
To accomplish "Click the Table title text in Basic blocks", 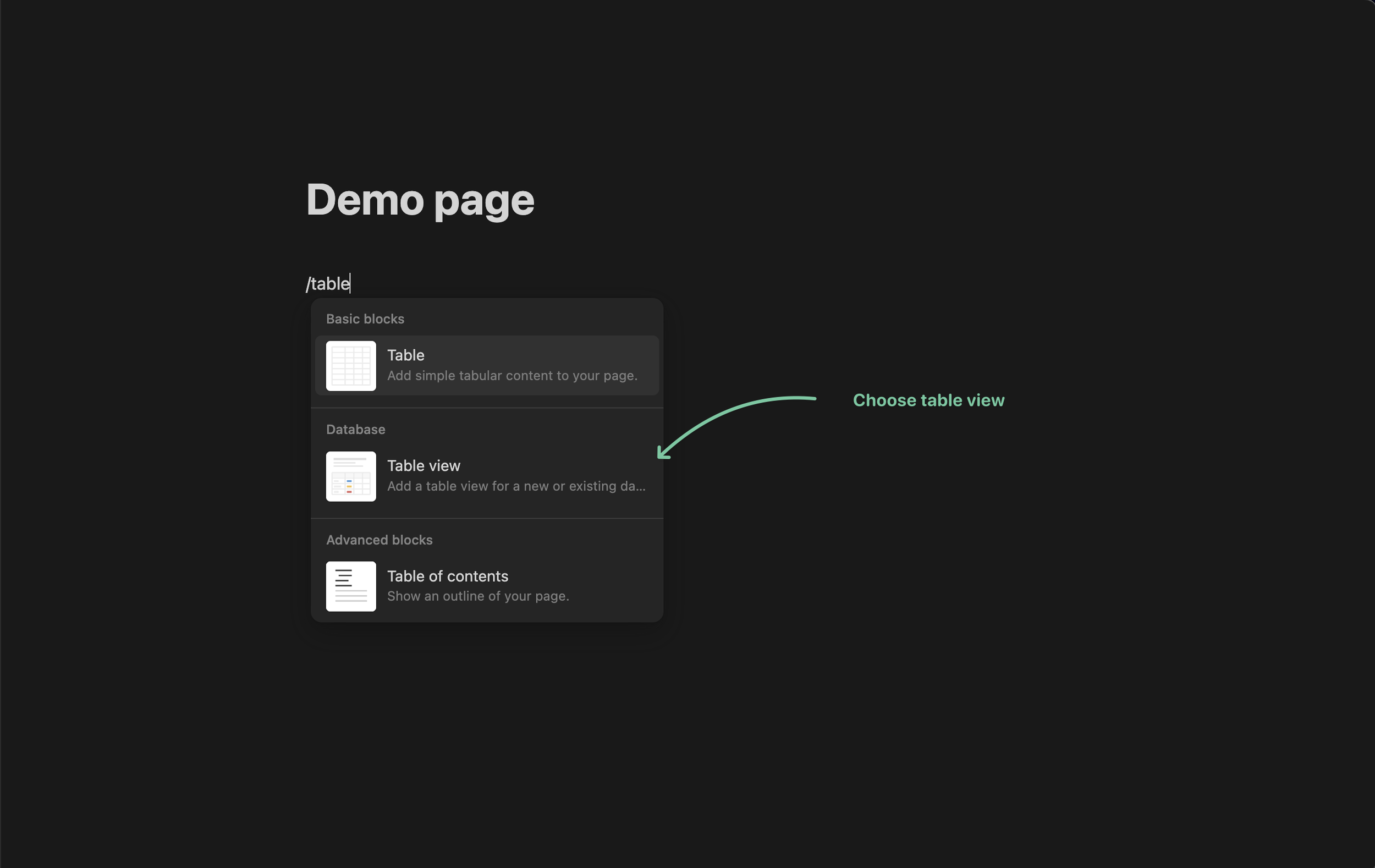I will (x=405, y=355).
